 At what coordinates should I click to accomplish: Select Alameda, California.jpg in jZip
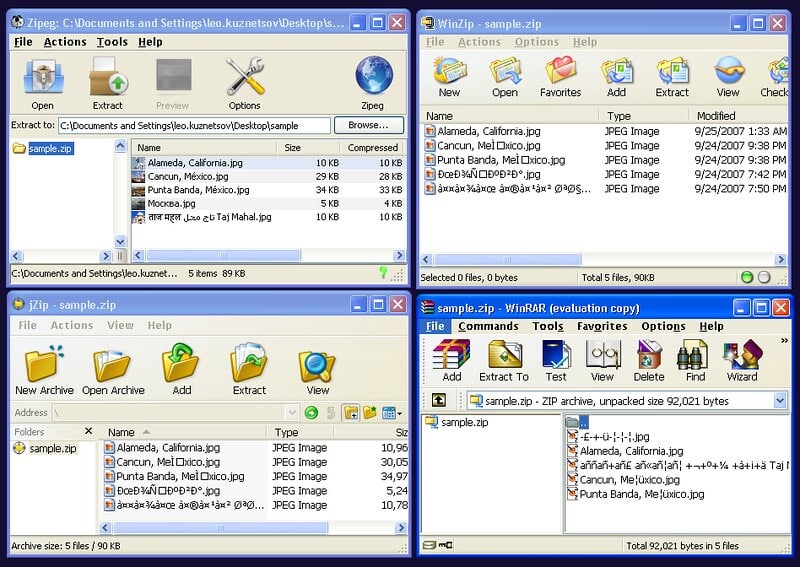(168, 448)
